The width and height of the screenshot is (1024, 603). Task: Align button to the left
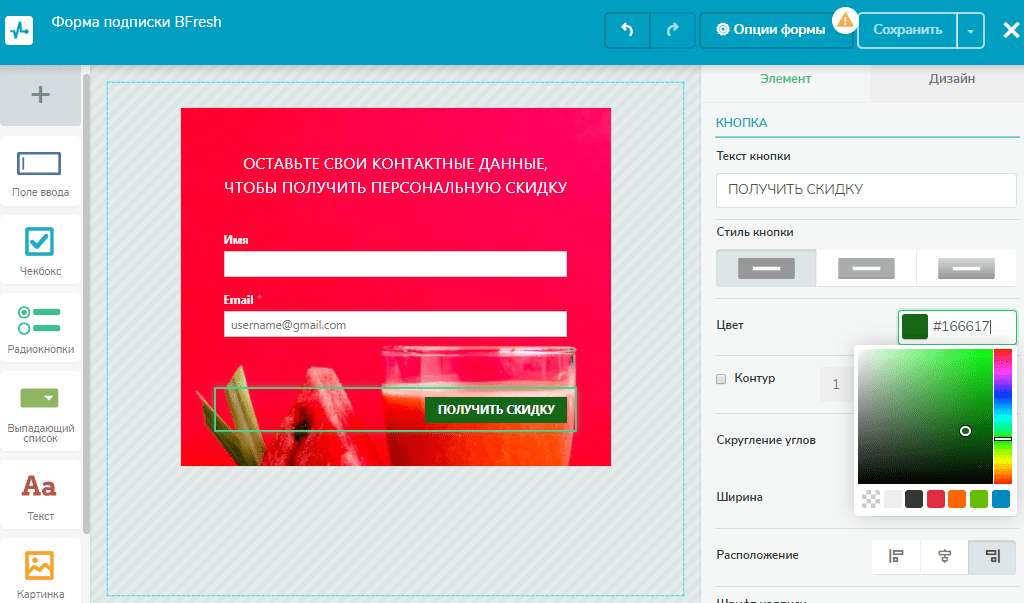point(896,556)
